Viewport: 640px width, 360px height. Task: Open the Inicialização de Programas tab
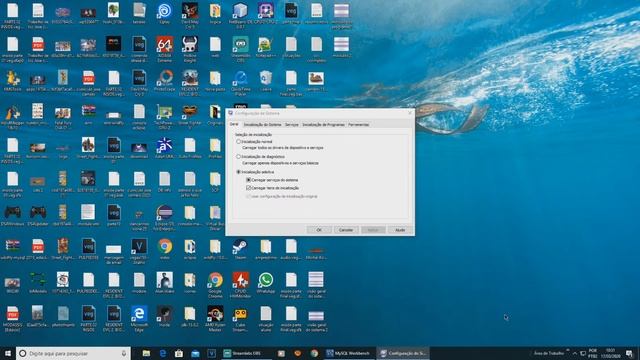coord(323,124)
